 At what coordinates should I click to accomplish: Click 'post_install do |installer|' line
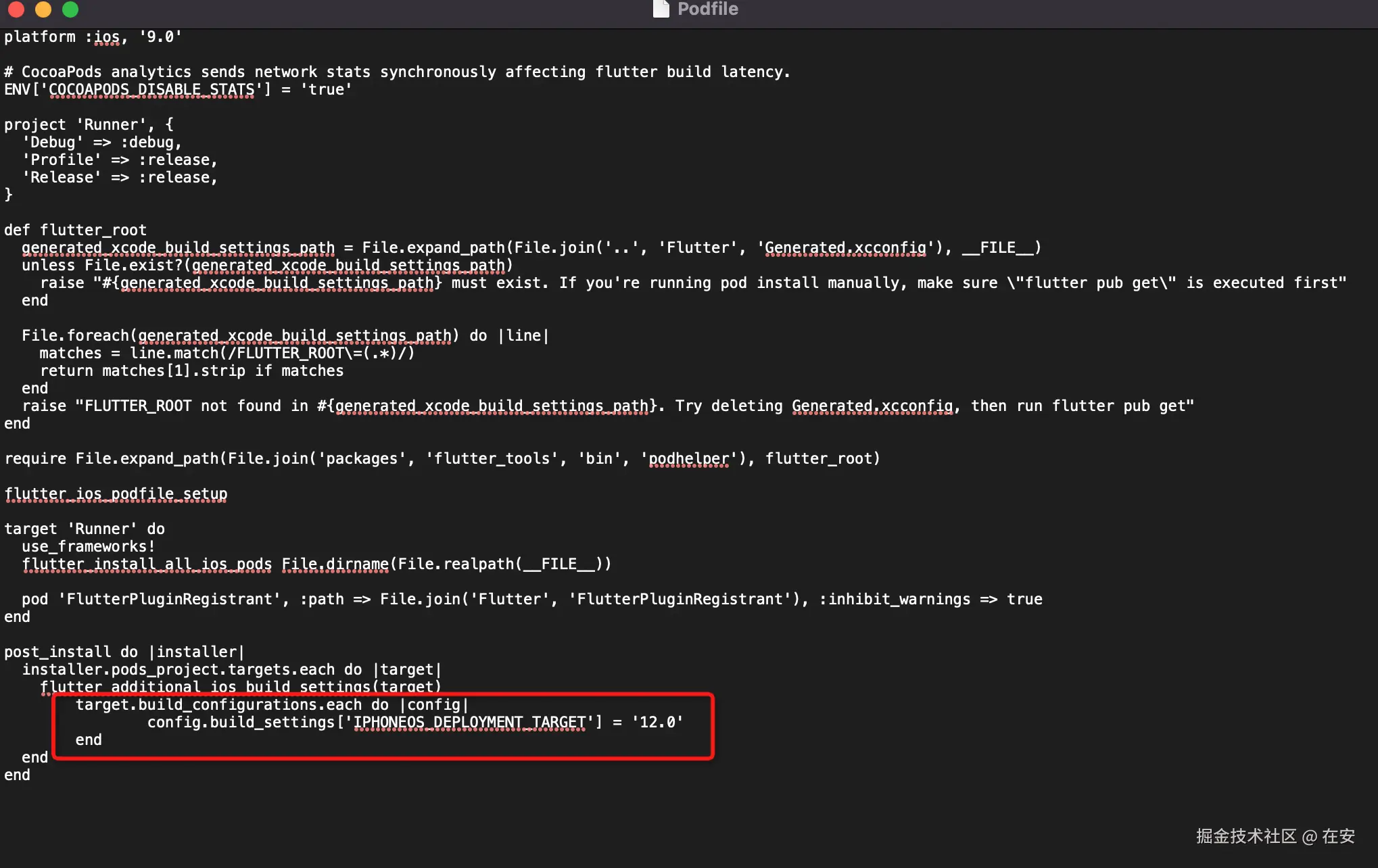click(x=124, y=652)
